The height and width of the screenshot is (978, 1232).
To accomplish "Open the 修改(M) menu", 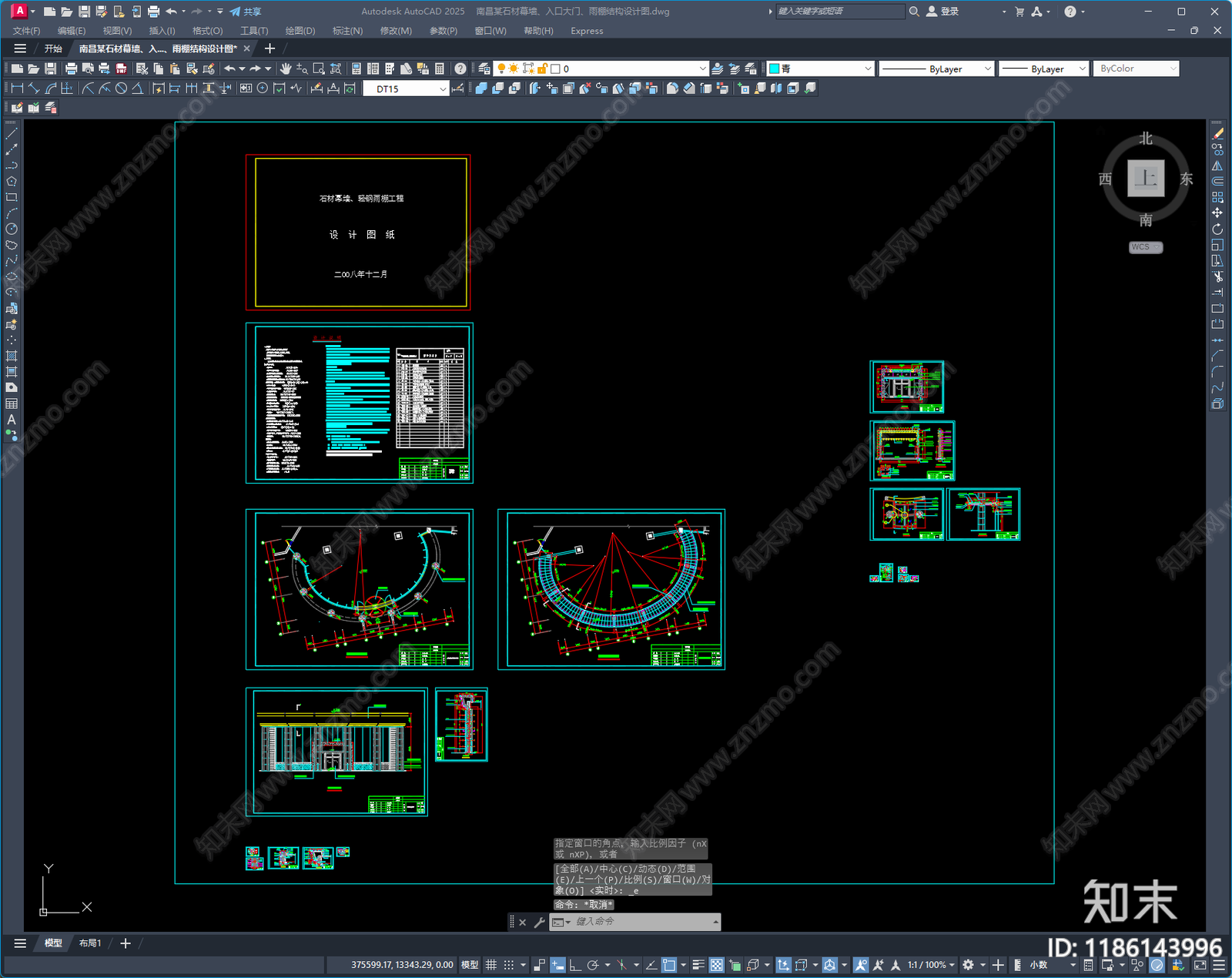I will 396,31.
